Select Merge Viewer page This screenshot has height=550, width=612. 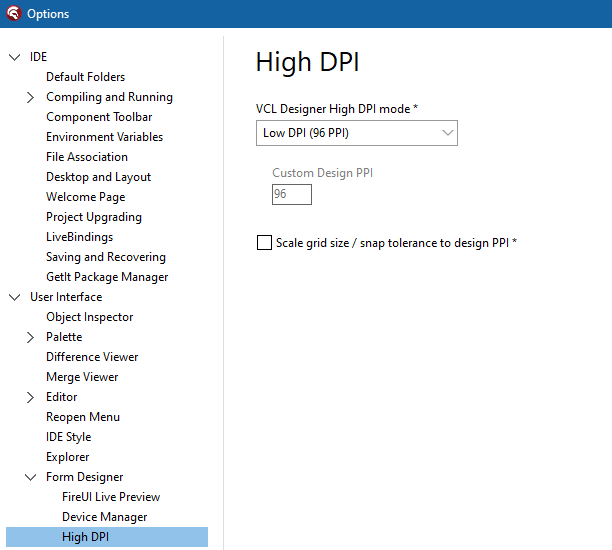click(x=82, y=377)
